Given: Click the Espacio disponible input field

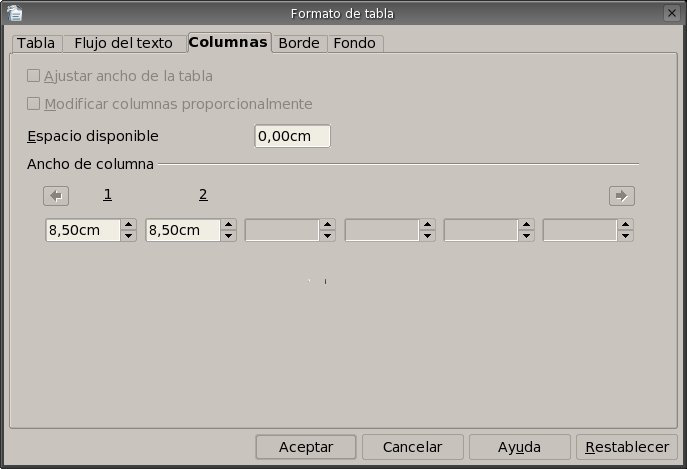Looking at the screenshot, I should coord(291,136).
